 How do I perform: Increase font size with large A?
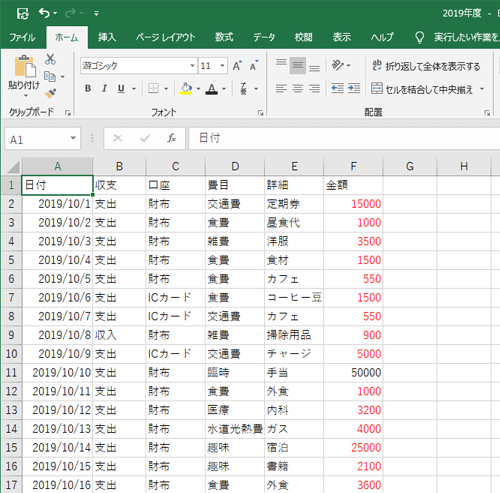point(237,66)
